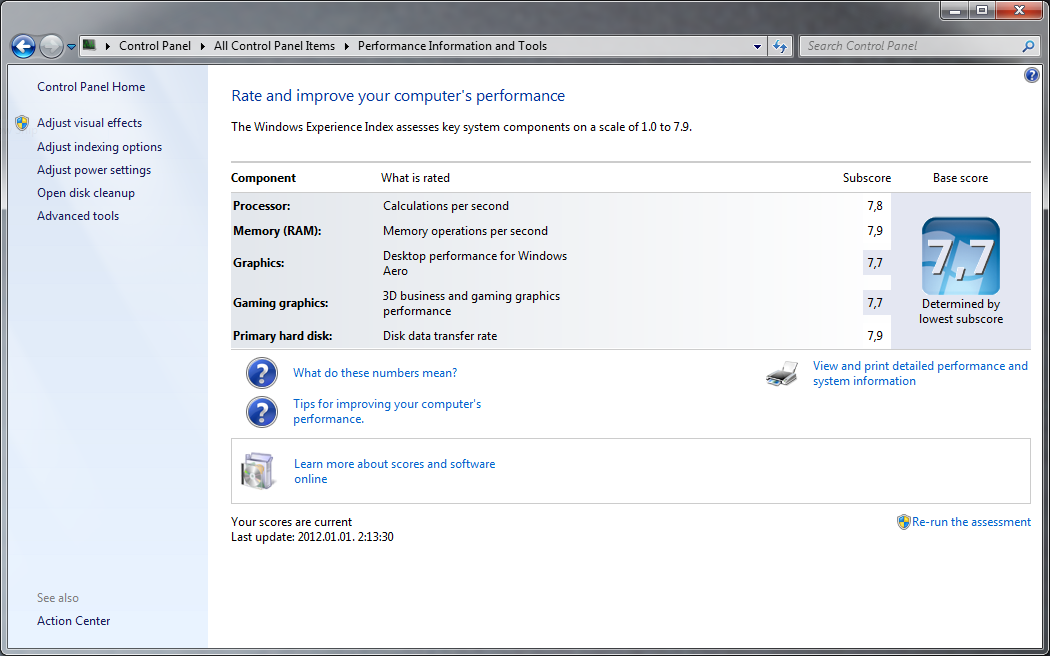Click the shield icon beside Adjust visual effects
The image size is (1050, 656).
coord(22,123)
